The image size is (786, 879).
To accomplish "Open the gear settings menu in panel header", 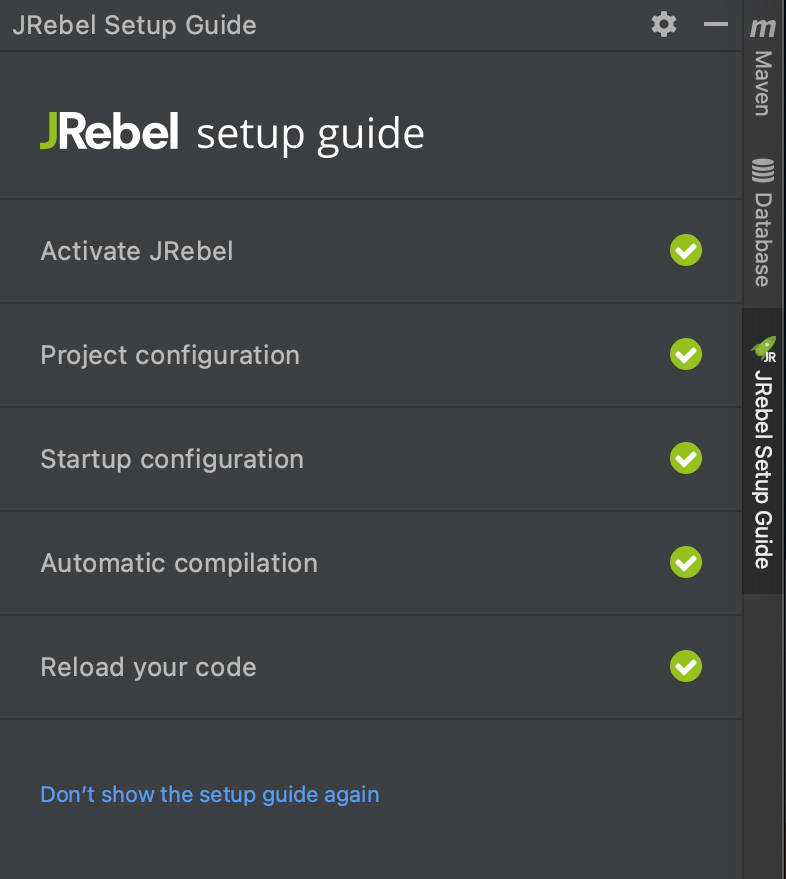I will tap(664, 24).
